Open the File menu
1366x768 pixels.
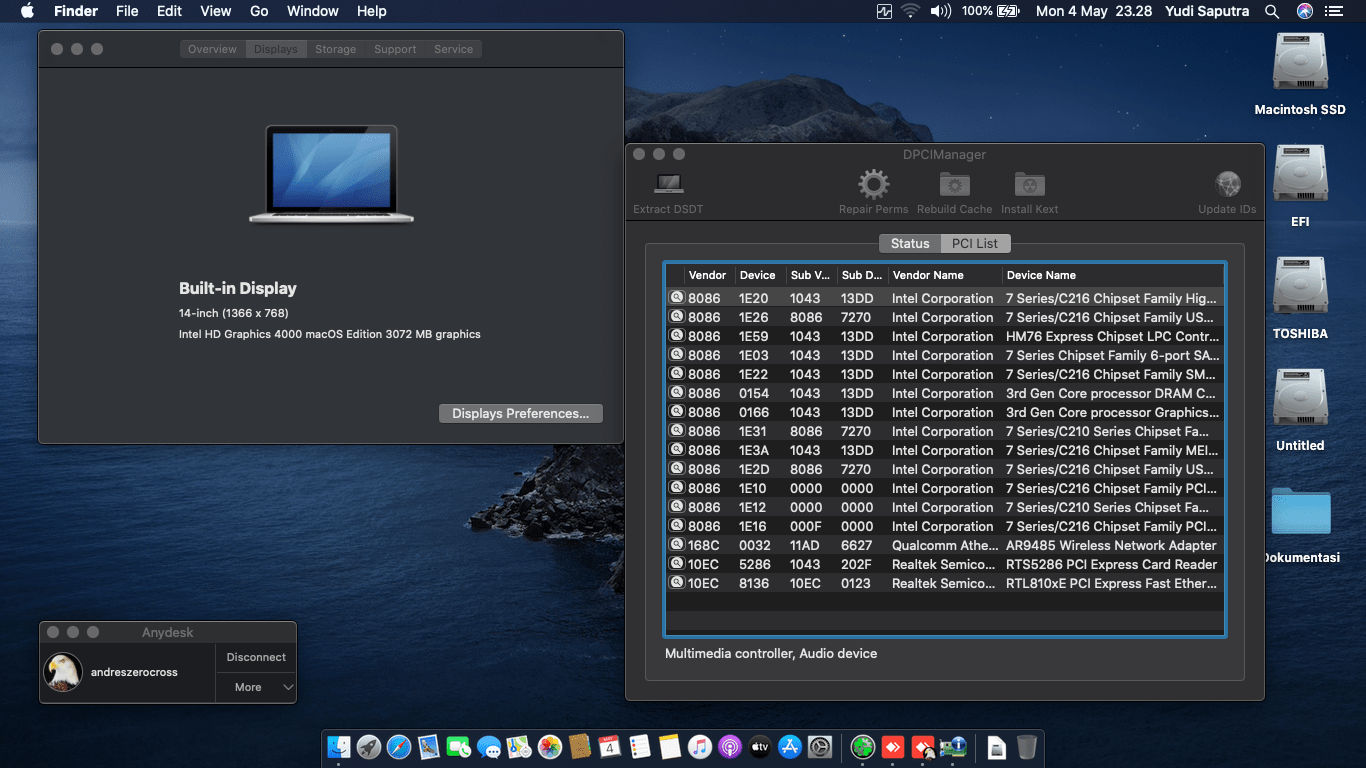(127, 11)
